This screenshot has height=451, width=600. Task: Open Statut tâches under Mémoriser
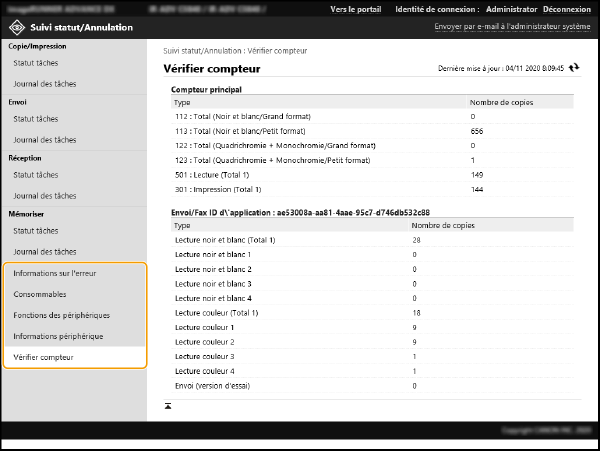(35, 231)
